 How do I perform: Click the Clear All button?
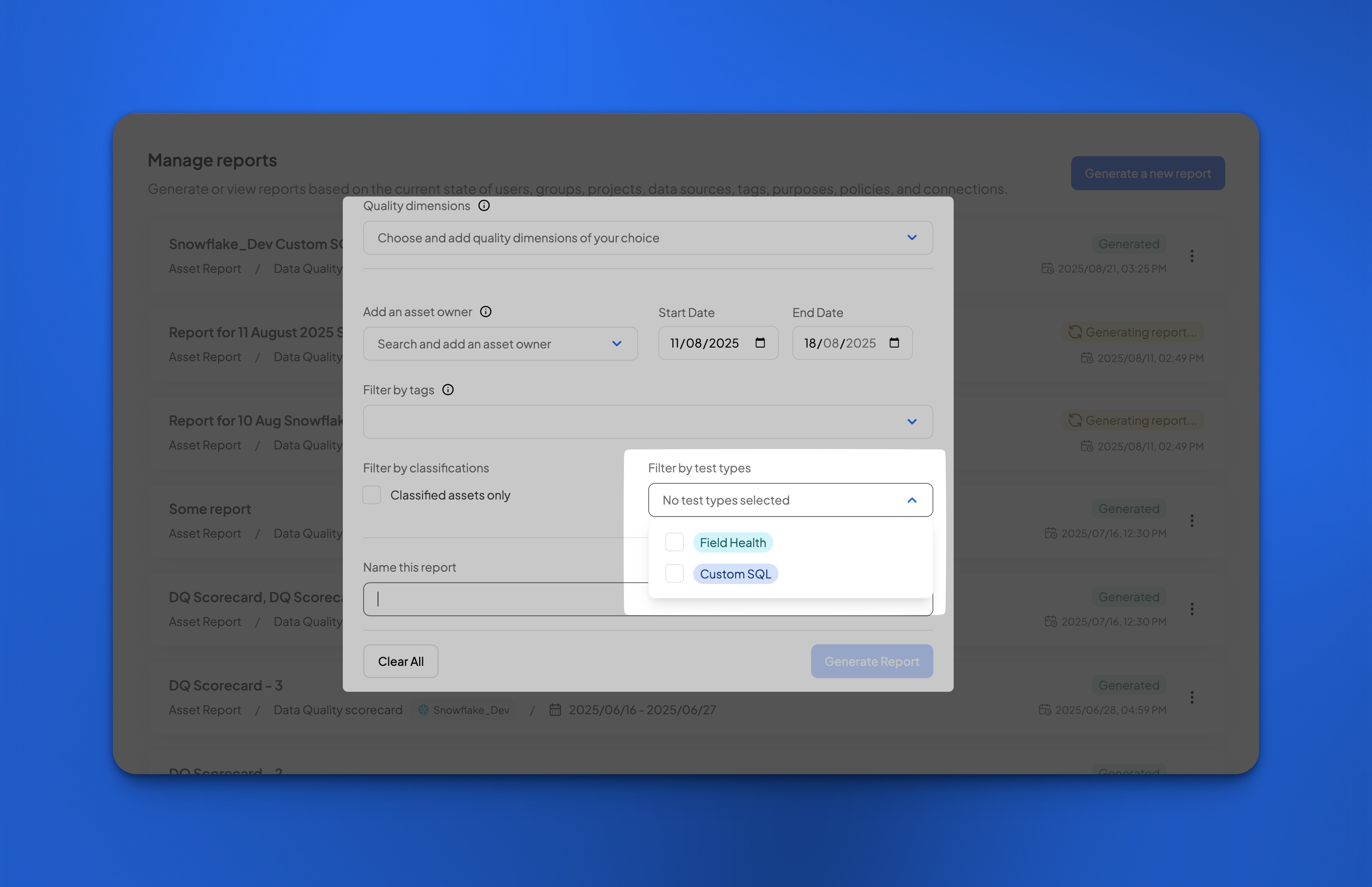pyautogui.click(x=401, y=661)
